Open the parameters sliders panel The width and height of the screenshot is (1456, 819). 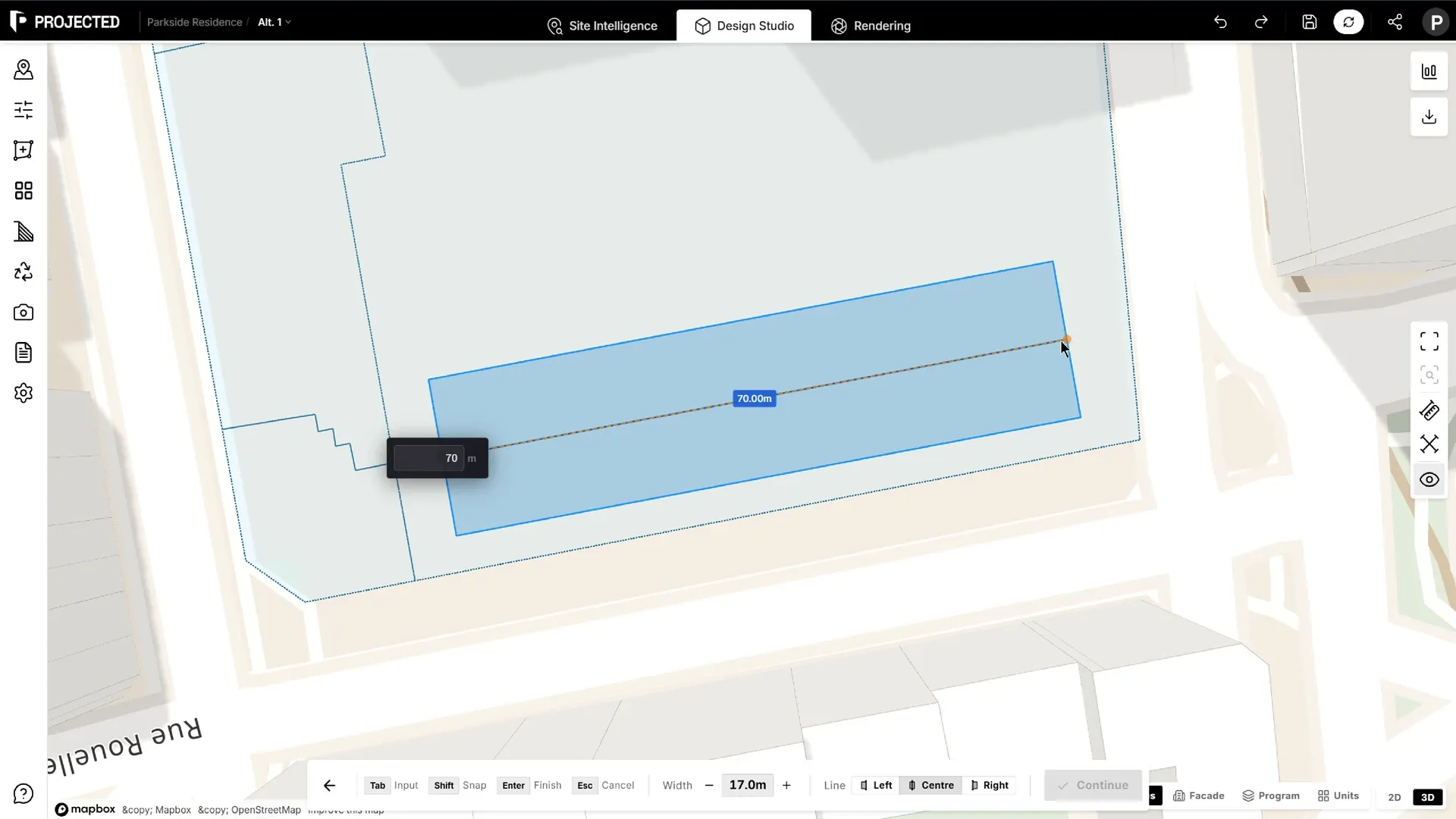point(24,110)
